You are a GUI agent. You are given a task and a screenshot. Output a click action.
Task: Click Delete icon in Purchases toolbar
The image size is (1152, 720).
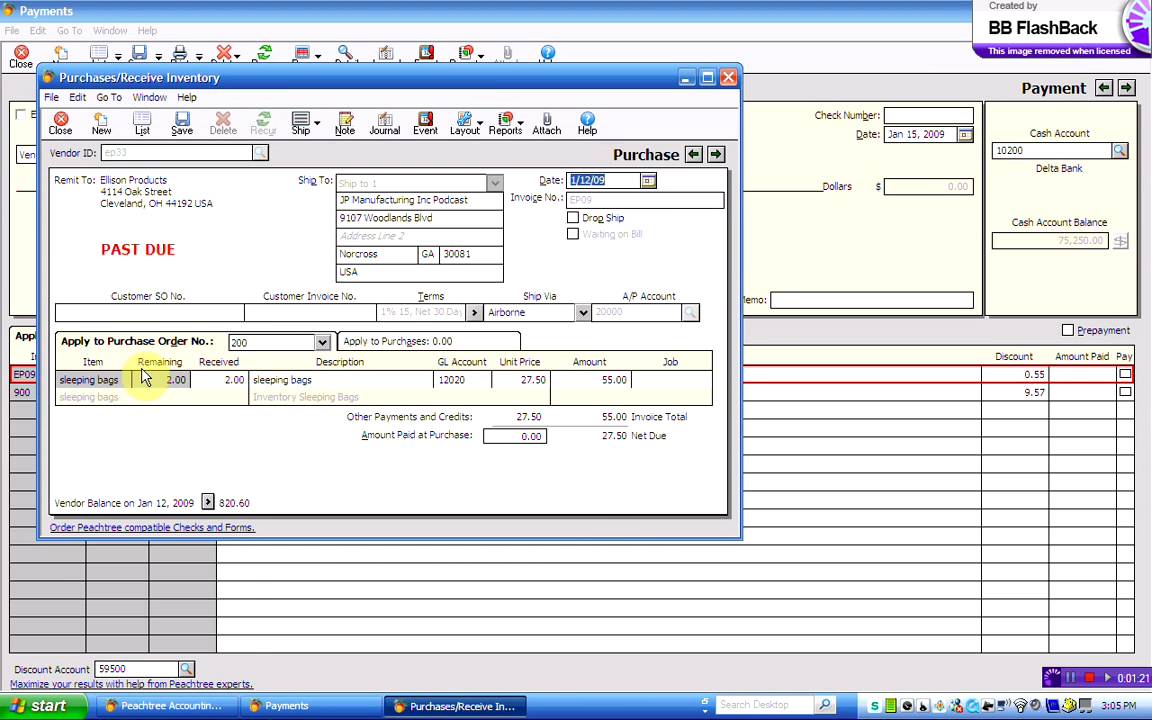coord(223,123)
